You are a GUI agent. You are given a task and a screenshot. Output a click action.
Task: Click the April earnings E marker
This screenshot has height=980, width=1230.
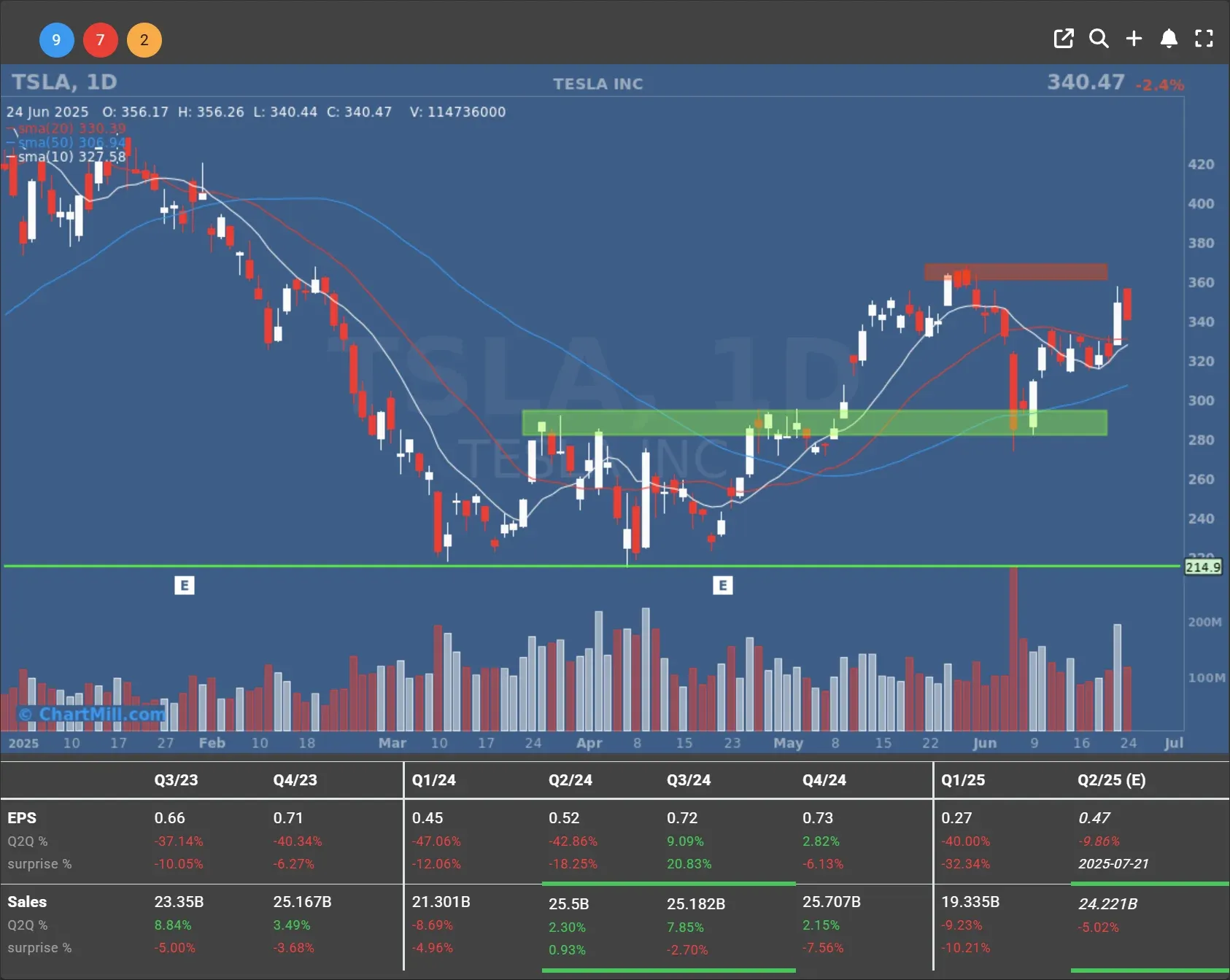(723, 585)
